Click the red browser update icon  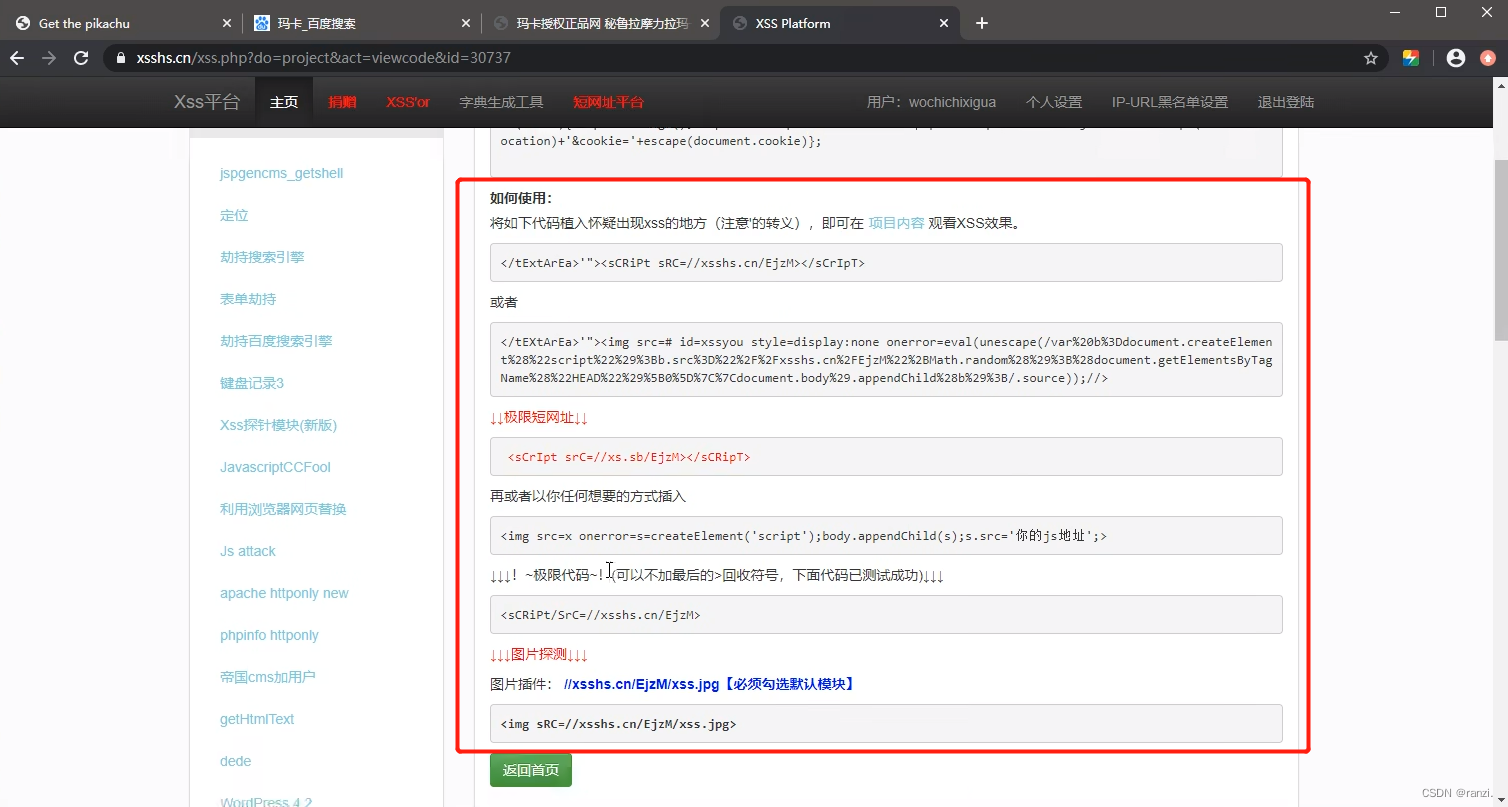pyautogui.click(x=1488, y=58)
